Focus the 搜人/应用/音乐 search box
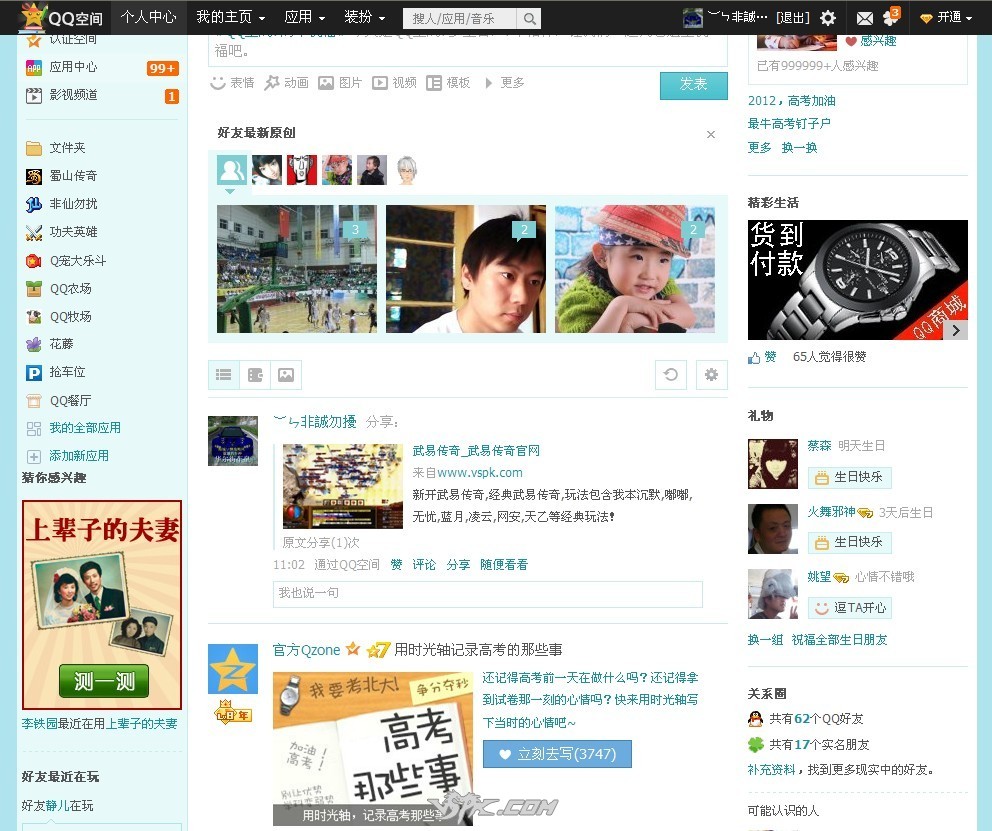Screen dimensions: 992x831 (460, 19)
